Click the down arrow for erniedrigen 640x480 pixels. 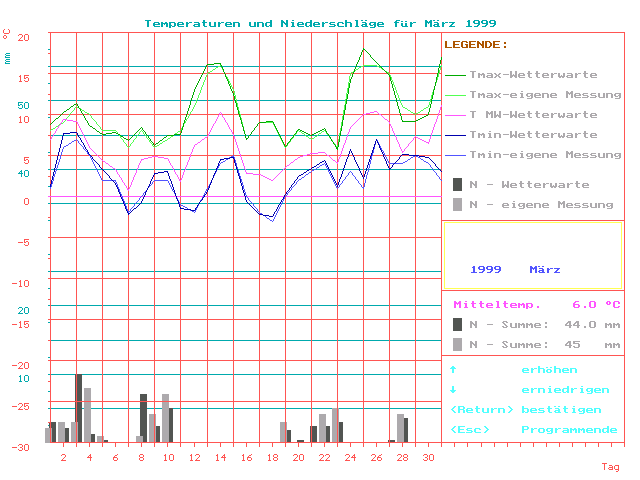pyautogui.click(x=453, y=390)
